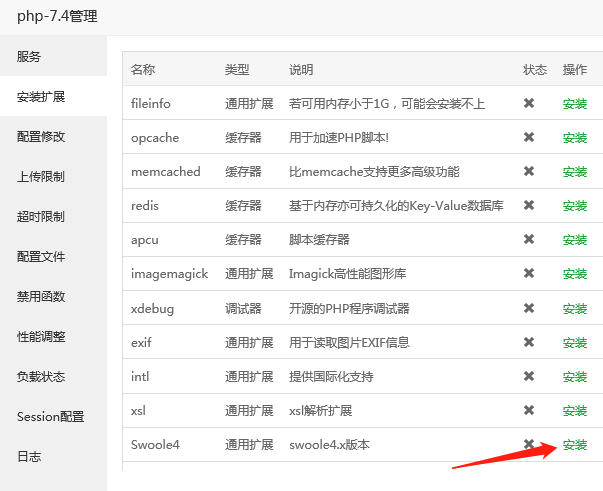
Task: Click description Imagick高性能图形库
Action: click(347, 274)
